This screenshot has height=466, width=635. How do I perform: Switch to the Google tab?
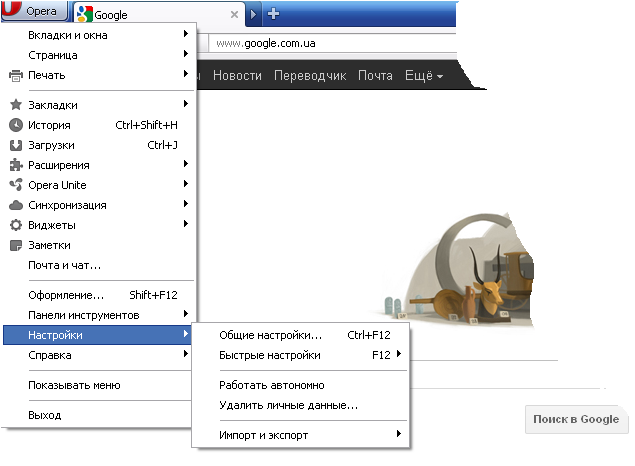click(x=159, y=15)
